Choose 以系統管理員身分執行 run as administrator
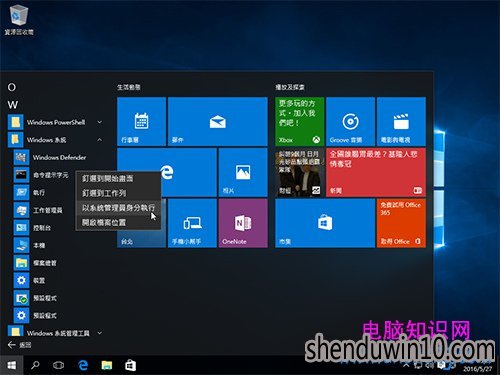 pos(118,208)
